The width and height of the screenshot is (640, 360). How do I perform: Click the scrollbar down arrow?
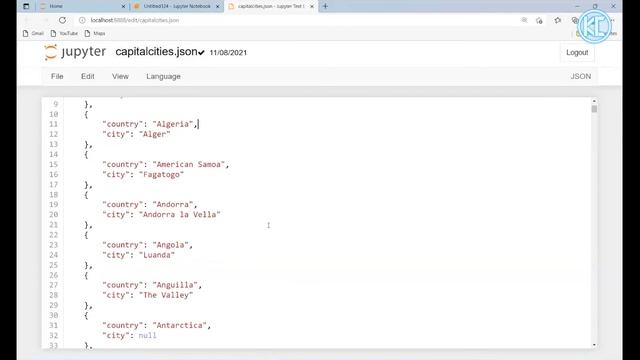pyautogui.click(x=594, y=345)
